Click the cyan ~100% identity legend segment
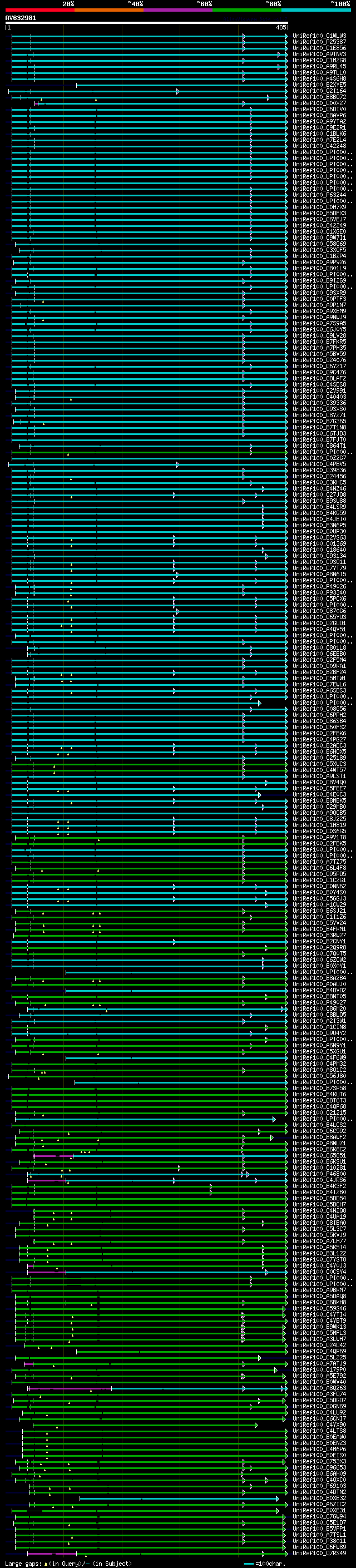 pyautogui.click(x=316, y=10)
